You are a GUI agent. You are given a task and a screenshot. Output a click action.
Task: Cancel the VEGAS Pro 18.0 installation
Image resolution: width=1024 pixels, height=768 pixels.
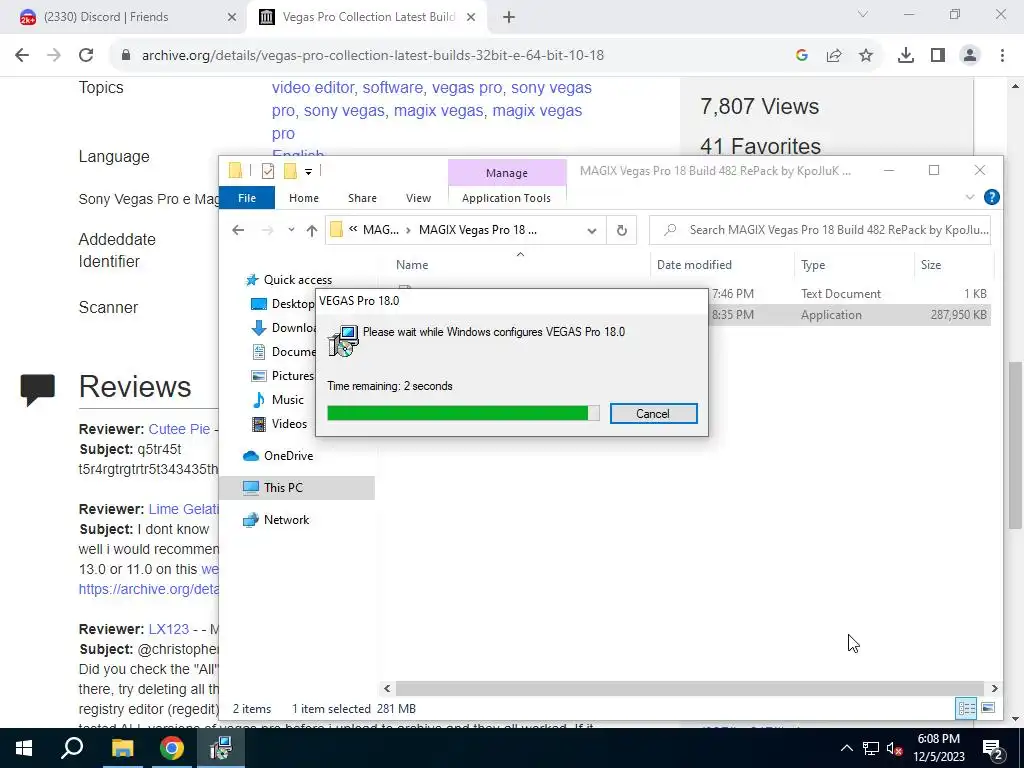[x=653, y=413]
